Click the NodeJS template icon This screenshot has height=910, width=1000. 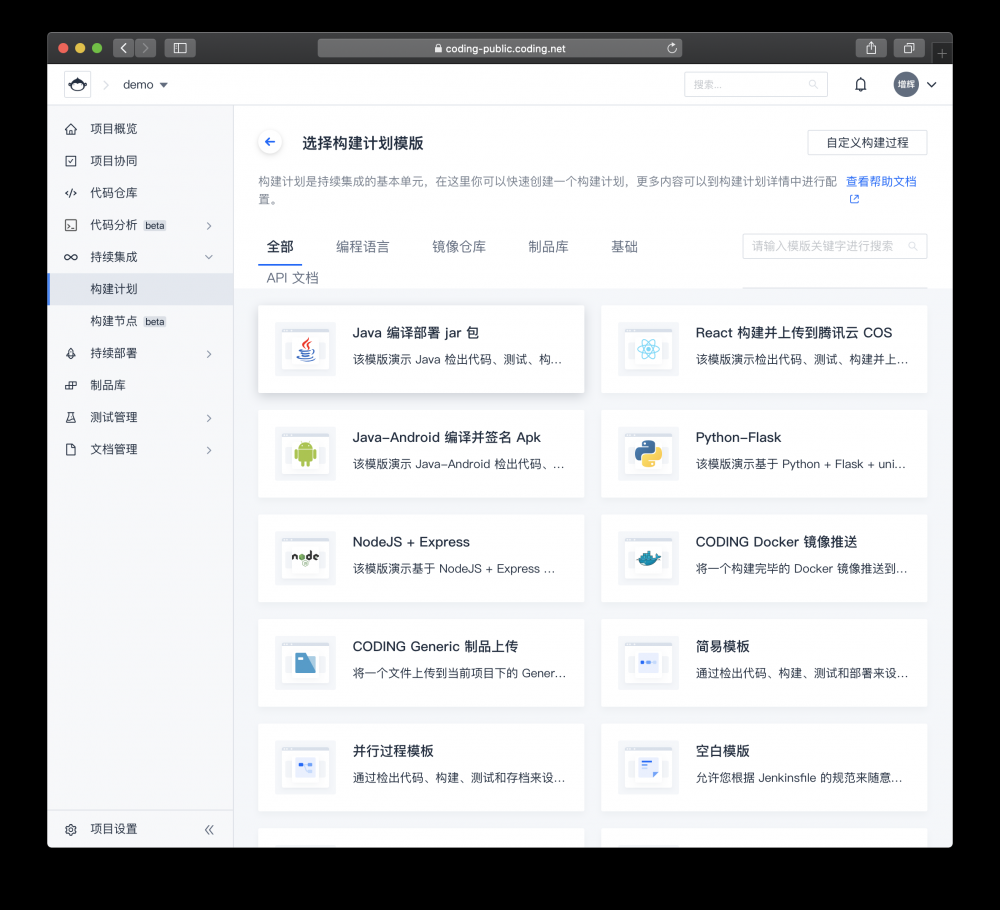click(305, 558)
